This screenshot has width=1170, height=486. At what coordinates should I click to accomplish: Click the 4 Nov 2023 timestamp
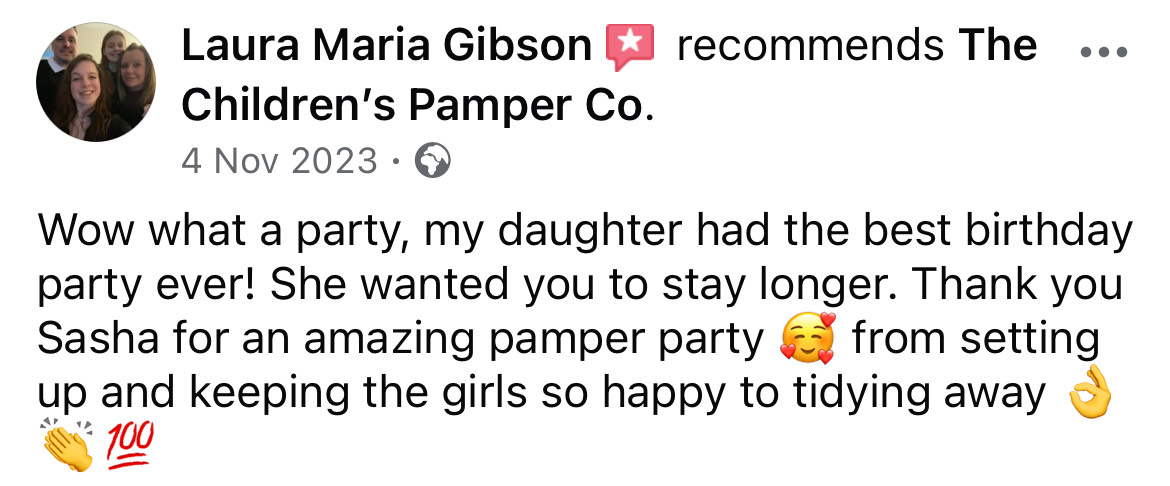point(280,161)
